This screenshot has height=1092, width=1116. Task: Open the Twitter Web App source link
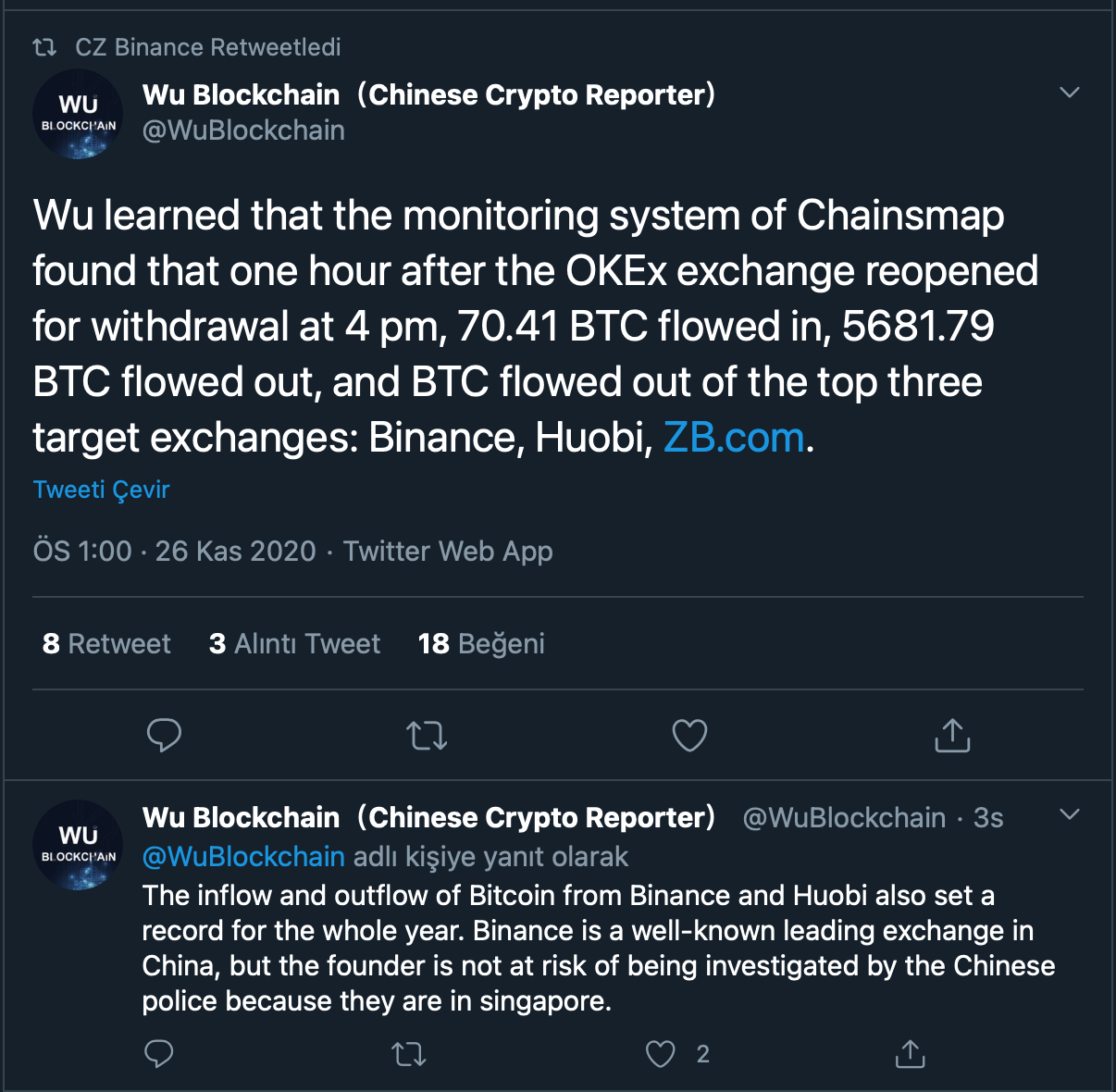point(448,552)
